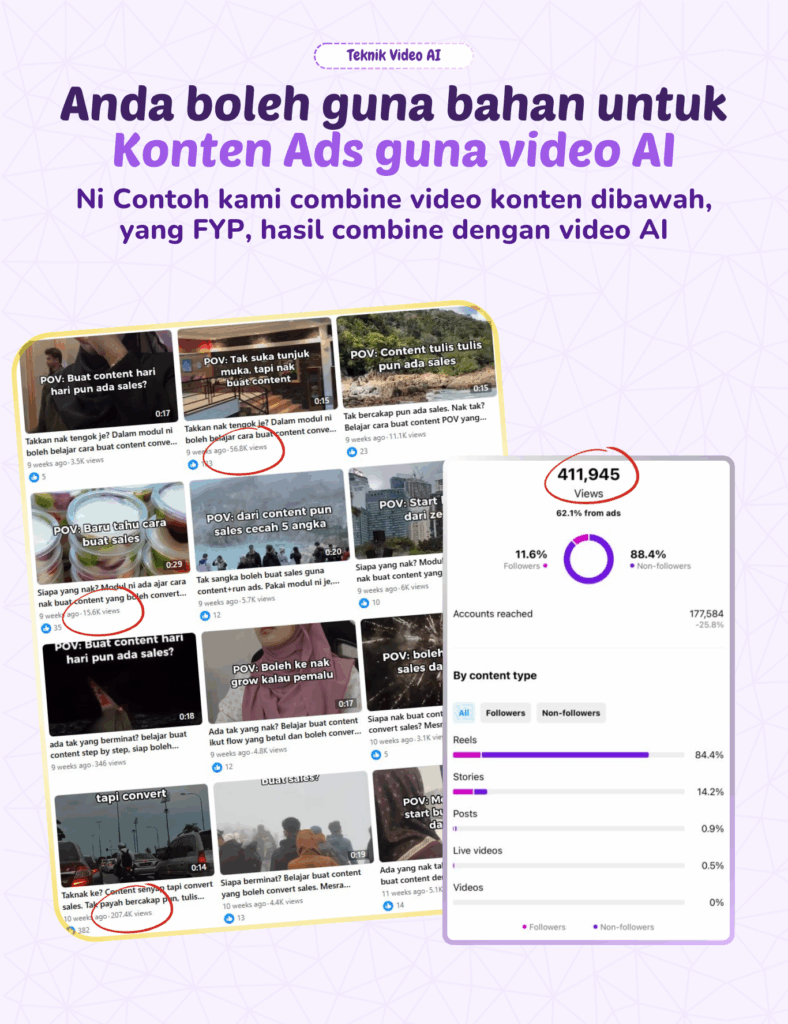Click the thumbs-up icon beside 35 likes

tap(44, 627)
